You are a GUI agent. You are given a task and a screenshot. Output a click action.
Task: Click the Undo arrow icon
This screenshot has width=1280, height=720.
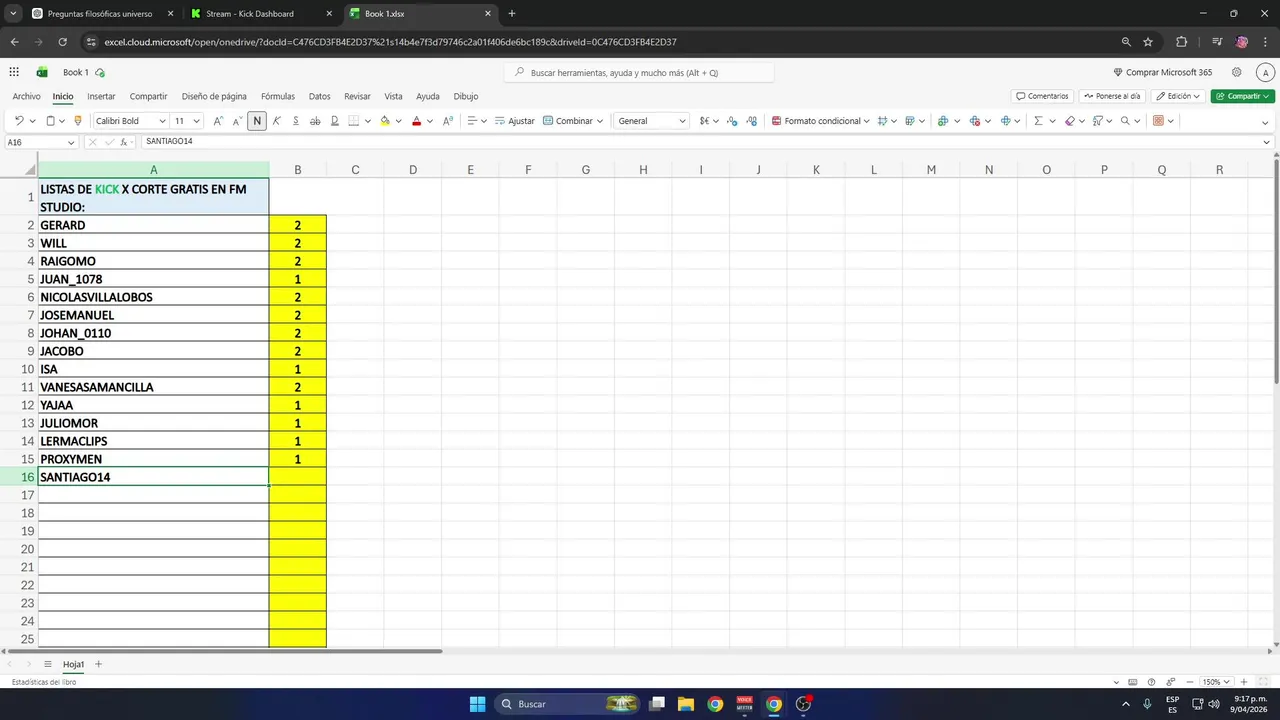pyautogui.click(x=19, y=121)
